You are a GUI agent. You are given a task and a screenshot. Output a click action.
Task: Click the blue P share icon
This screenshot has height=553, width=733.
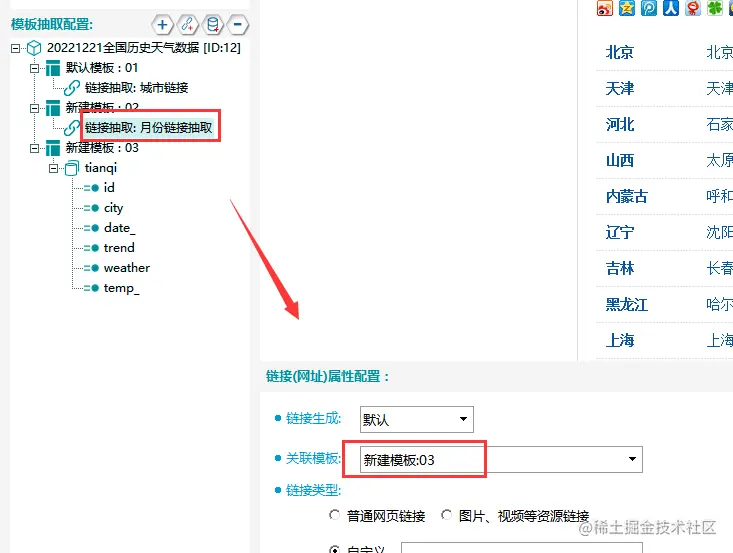point(648,8)
